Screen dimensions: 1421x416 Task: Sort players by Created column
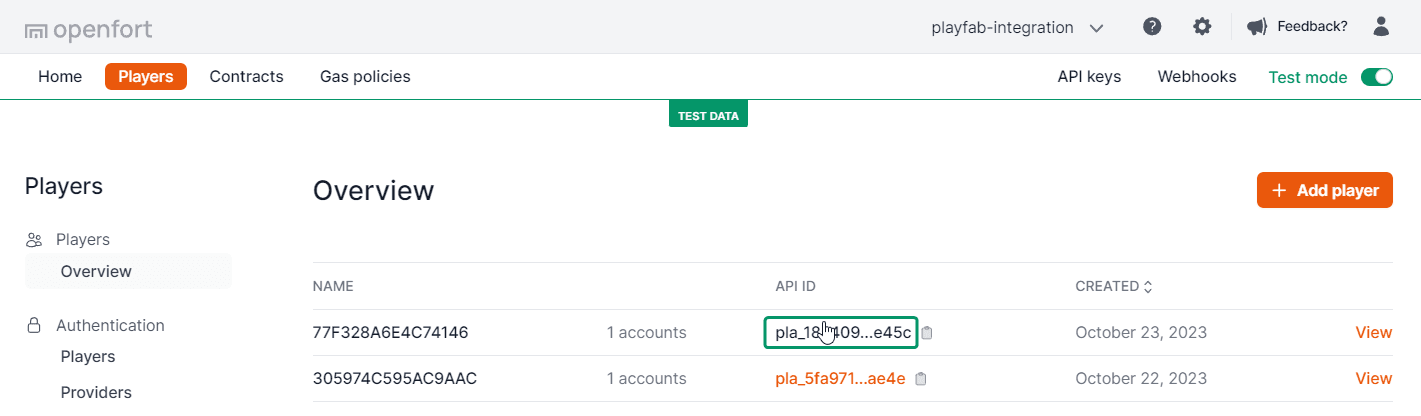[1113, 286]
